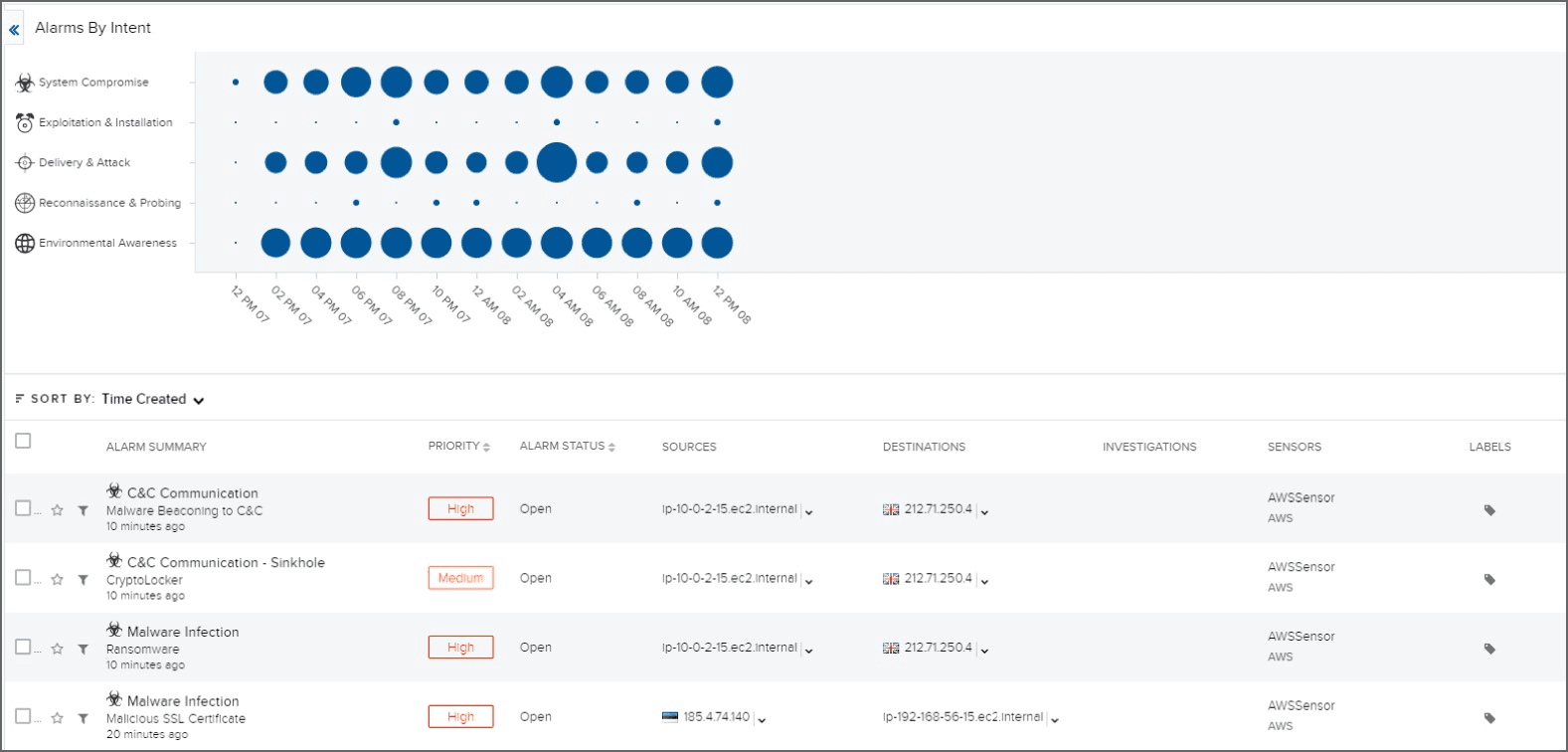This screenshot has width=1568, height=752.
Task: Click the Sensors column header
Action: pos(1295,448)
